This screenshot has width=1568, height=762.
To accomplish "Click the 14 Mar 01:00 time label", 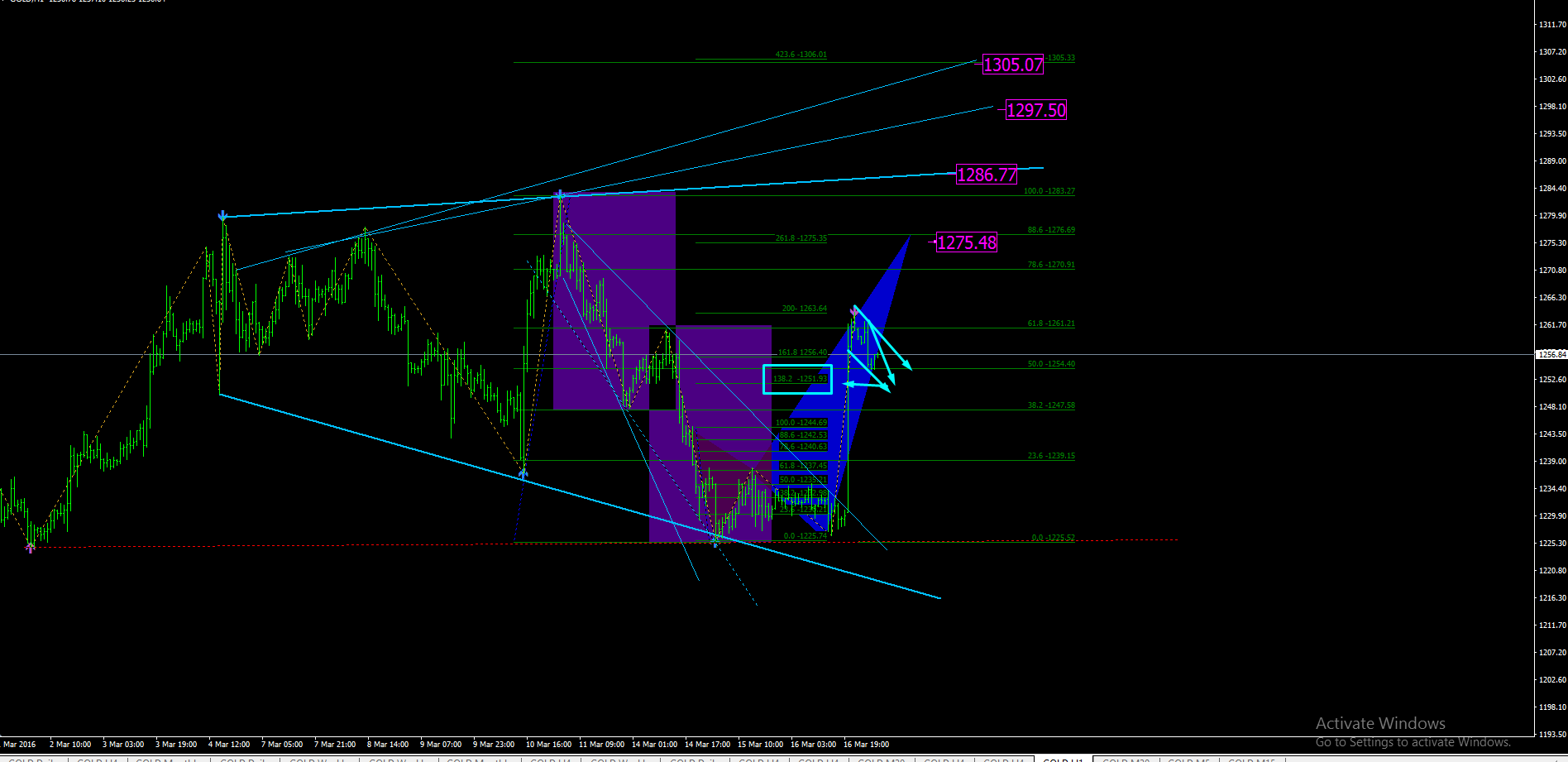I will point(655,745).
